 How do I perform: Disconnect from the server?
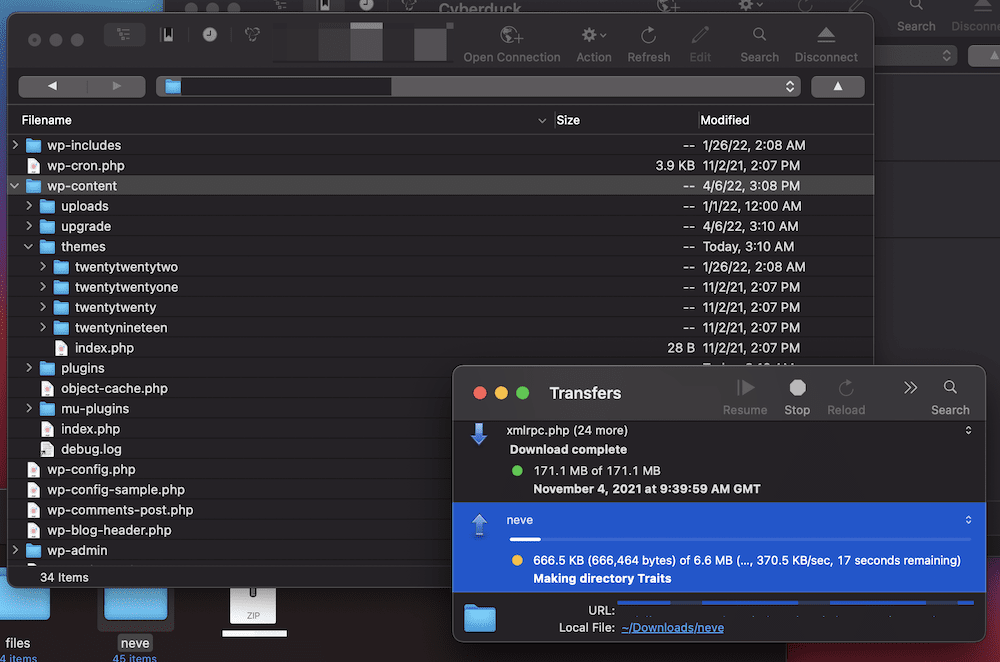click(825, 40)
